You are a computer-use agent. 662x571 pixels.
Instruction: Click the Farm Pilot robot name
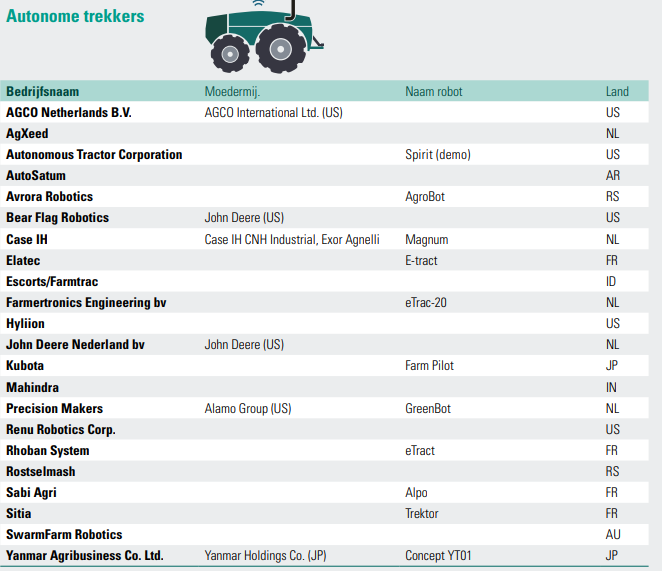tap(429, 366)
